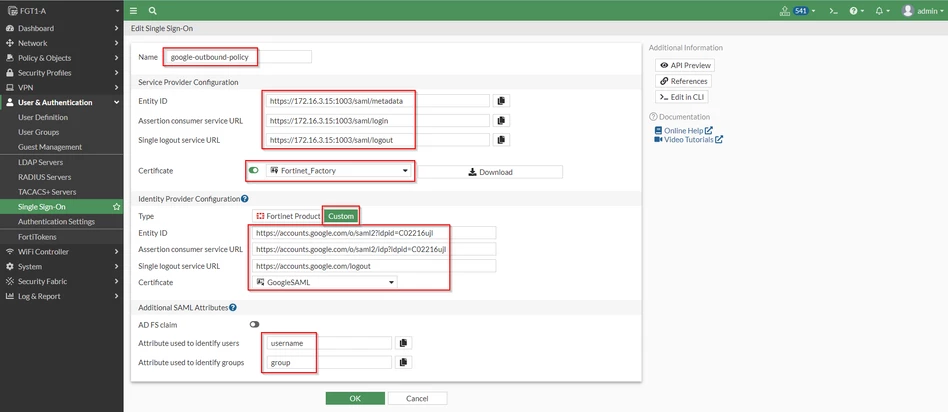The width and height of the screenshot is (948, 412).
Task: Open RADIUS Servers page
Action: click(x=45, y=177)
